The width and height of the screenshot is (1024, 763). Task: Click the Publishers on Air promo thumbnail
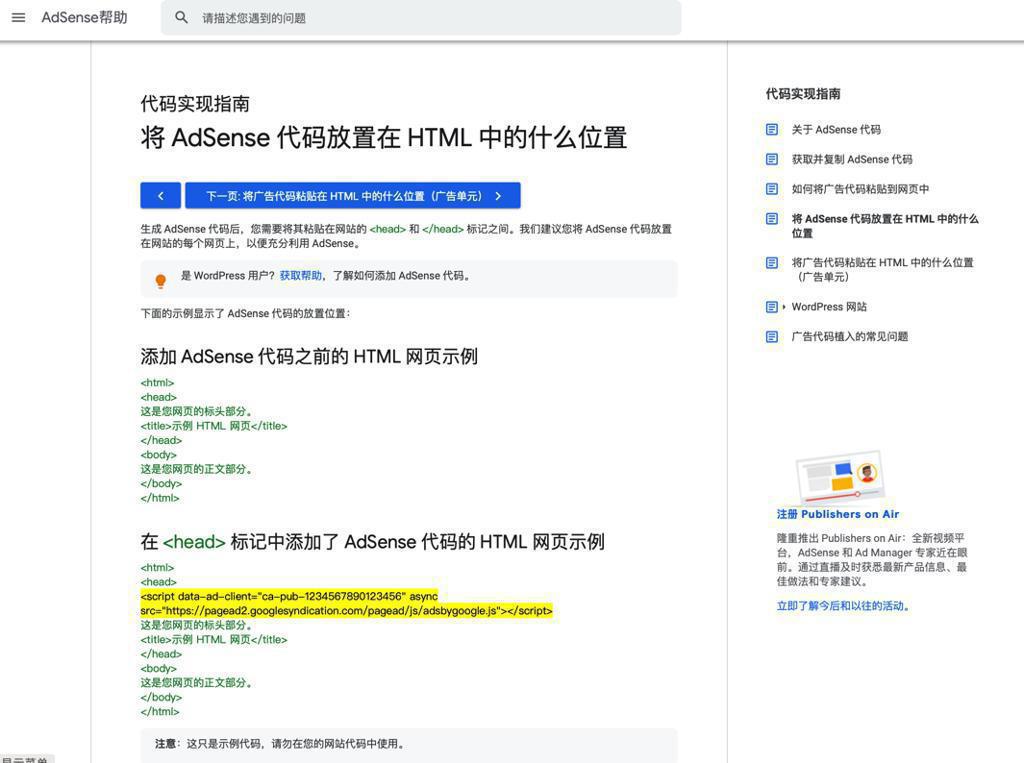click(x=840, y=477)
